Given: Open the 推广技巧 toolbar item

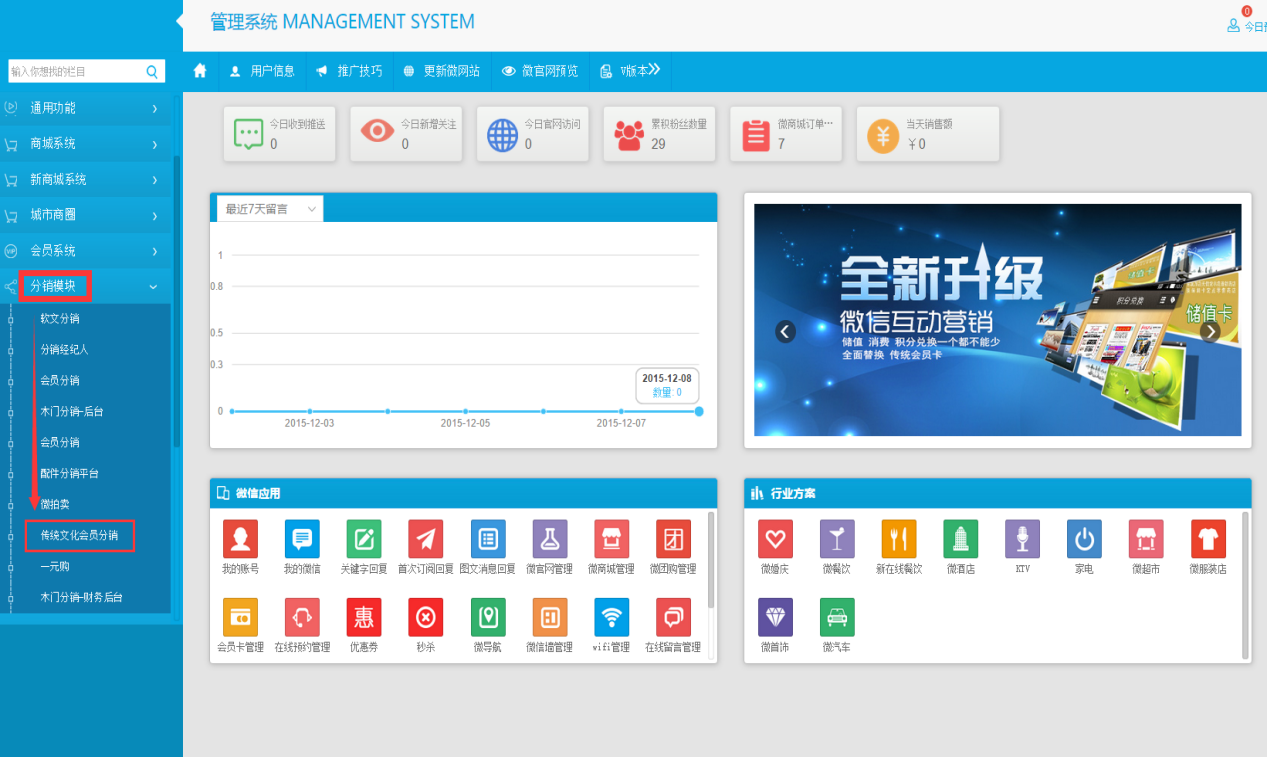Looking at the screenshot, I should click(349, 71).
